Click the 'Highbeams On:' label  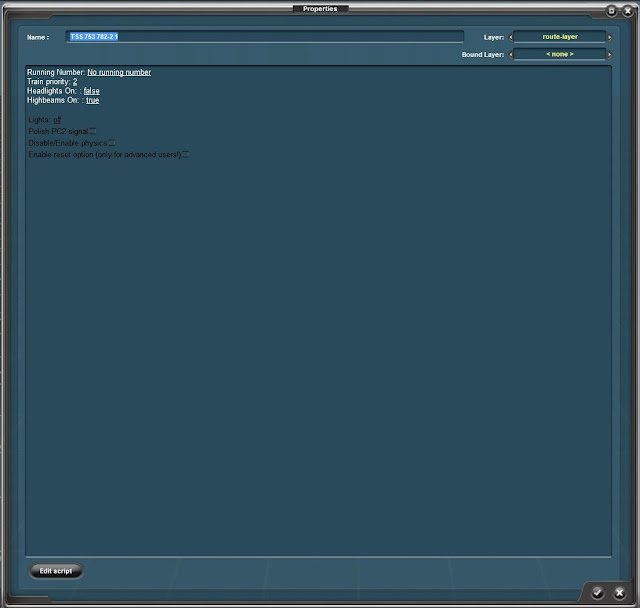53,100
